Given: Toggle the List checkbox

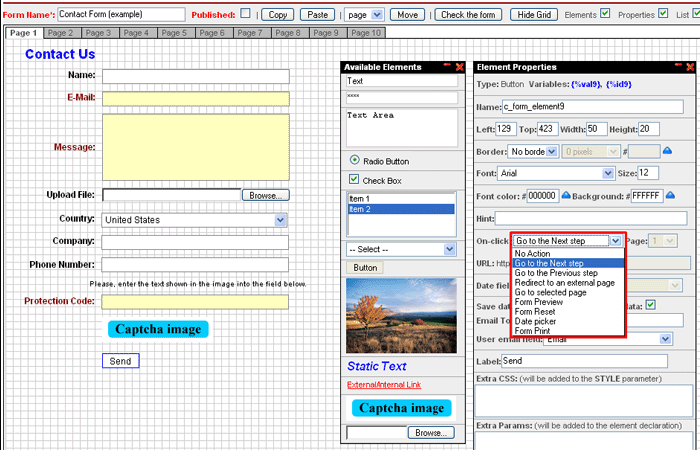Looking at the screenshot, I should pos(696,13).
